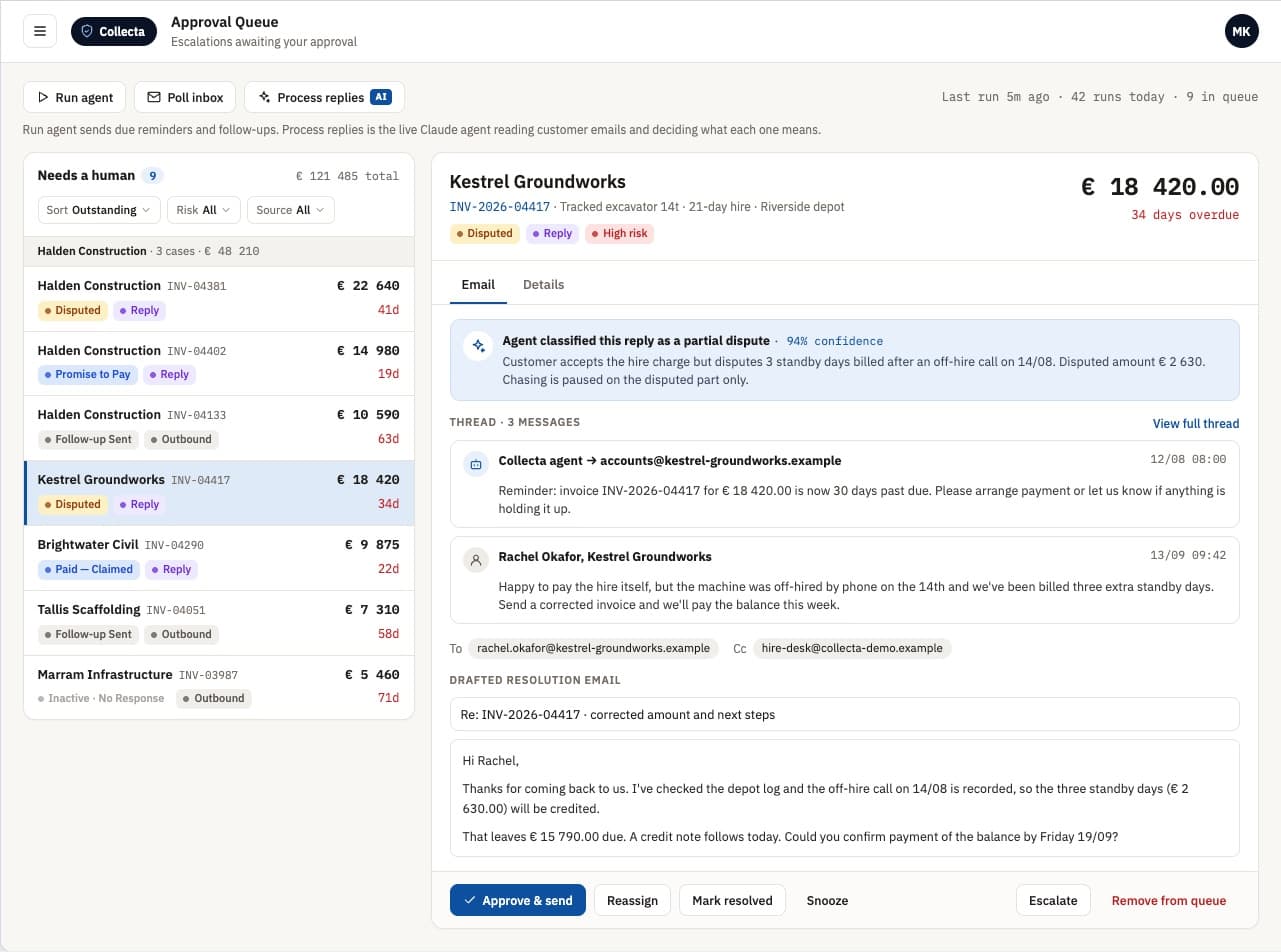Select Halden Construction INV-04381 case

pyautogui.click(x=218, y=299)
